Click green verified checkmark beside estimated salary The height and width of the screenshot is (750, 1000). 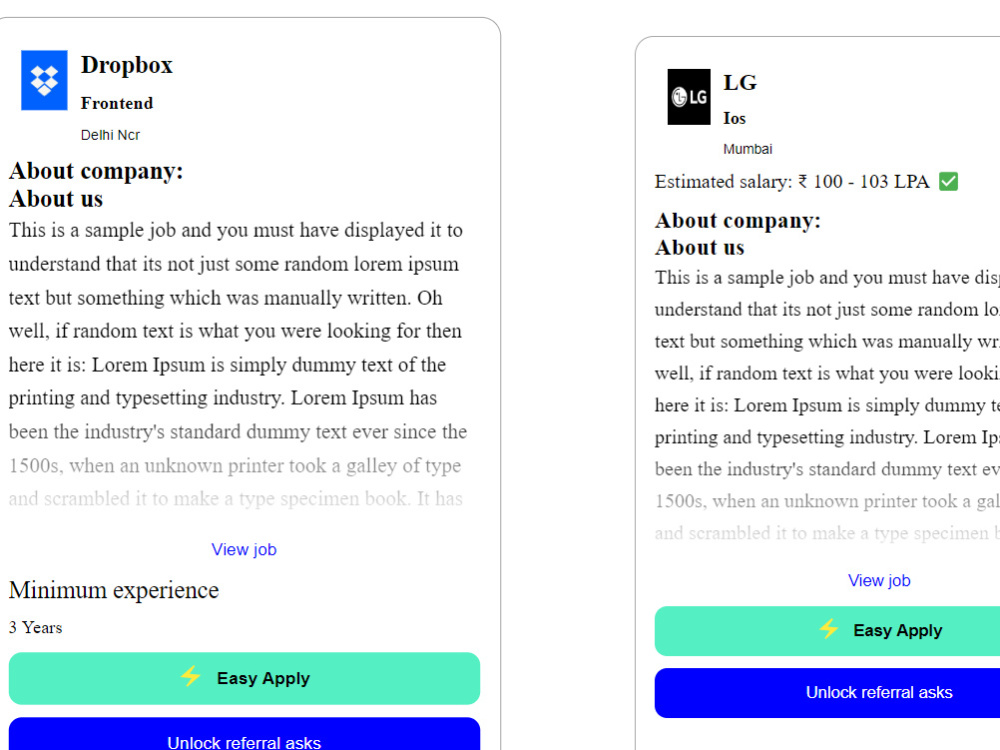(x=948, y=182)
